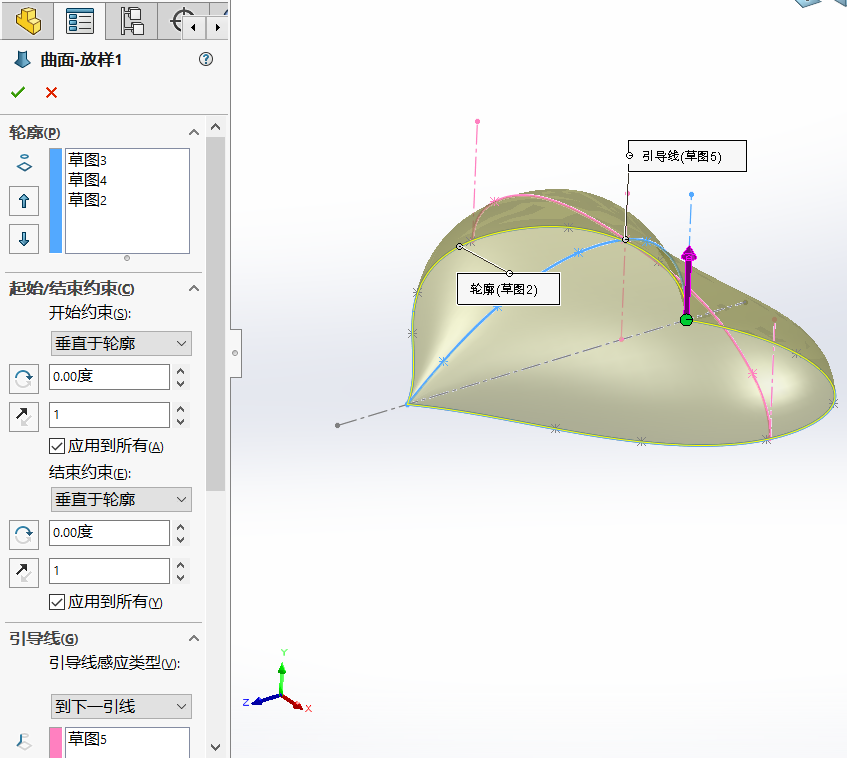Open the 结束约束 dropdown
847x758 pixels.
(x=121, y=500)
